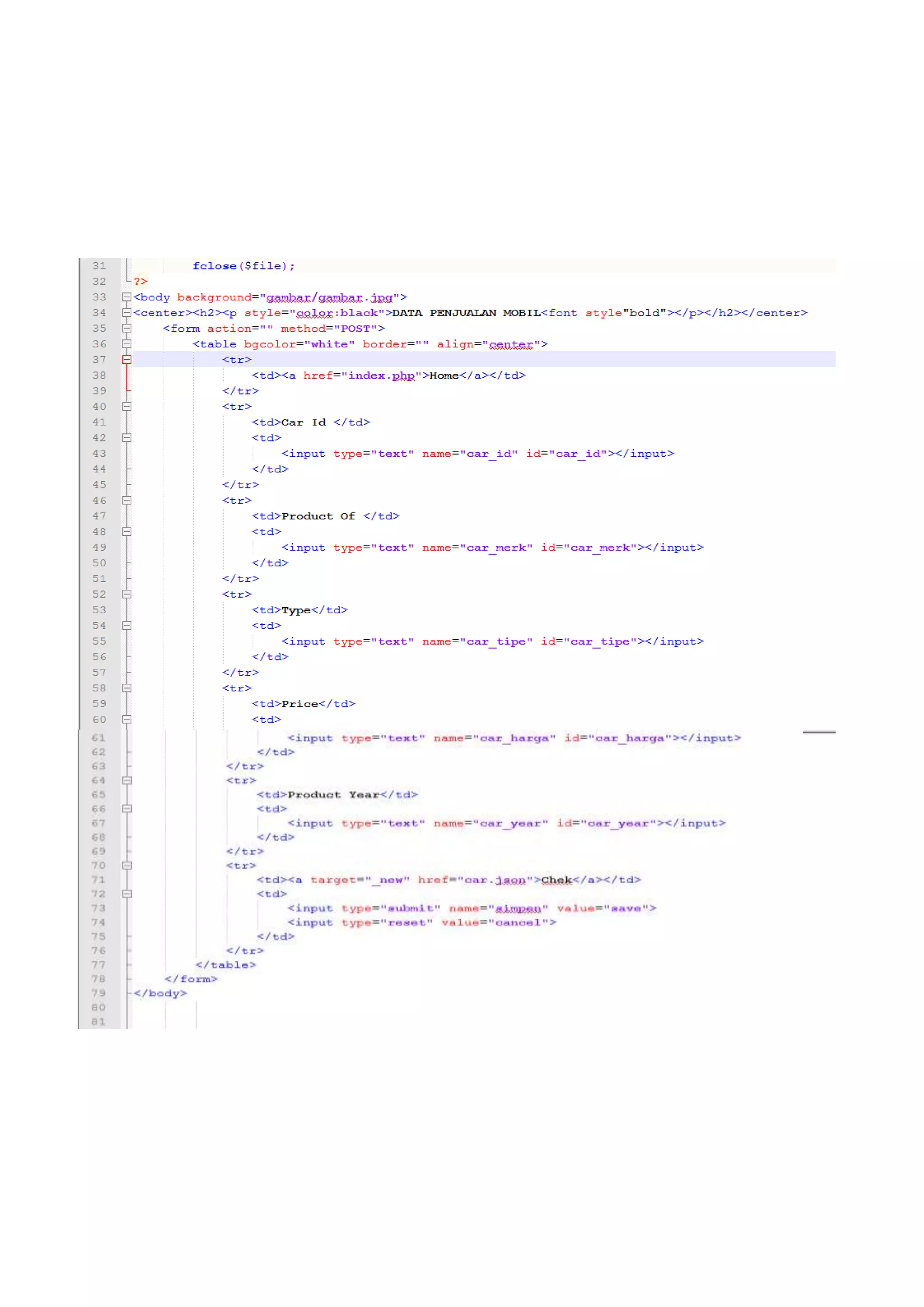Collapse the red fold marker at line 37
Viewport: 924px width, 1307px height.
pyautogui.click(x=127, y=360)
